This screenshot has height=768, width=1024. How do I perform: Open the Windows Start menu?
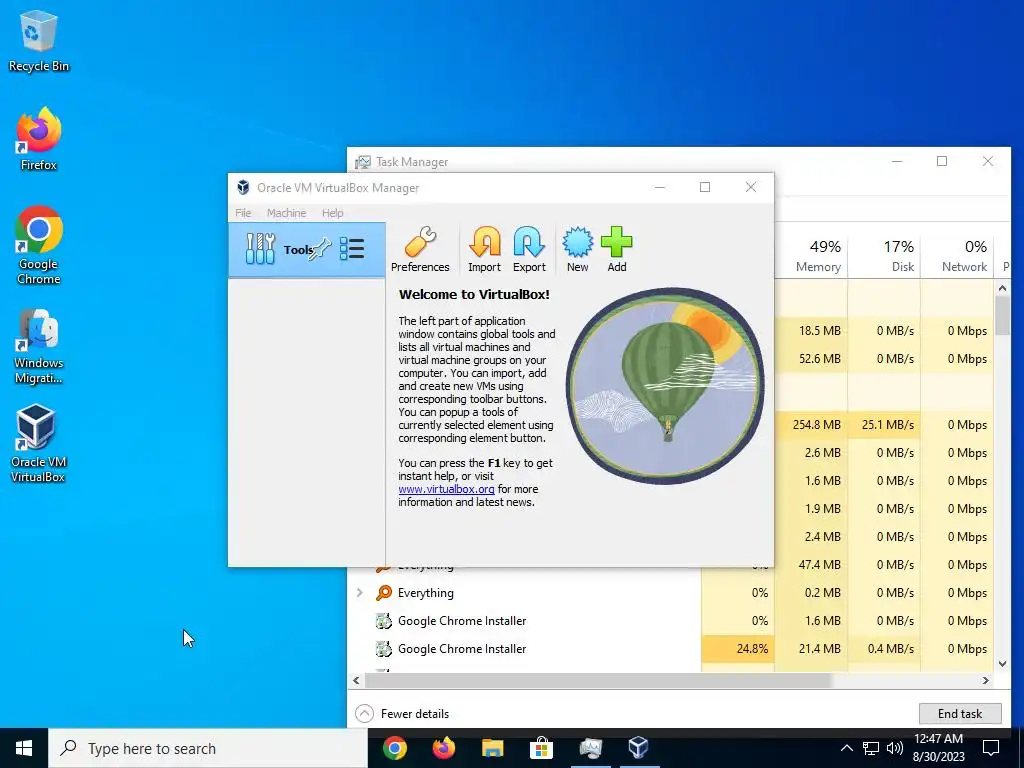(24, 748)
